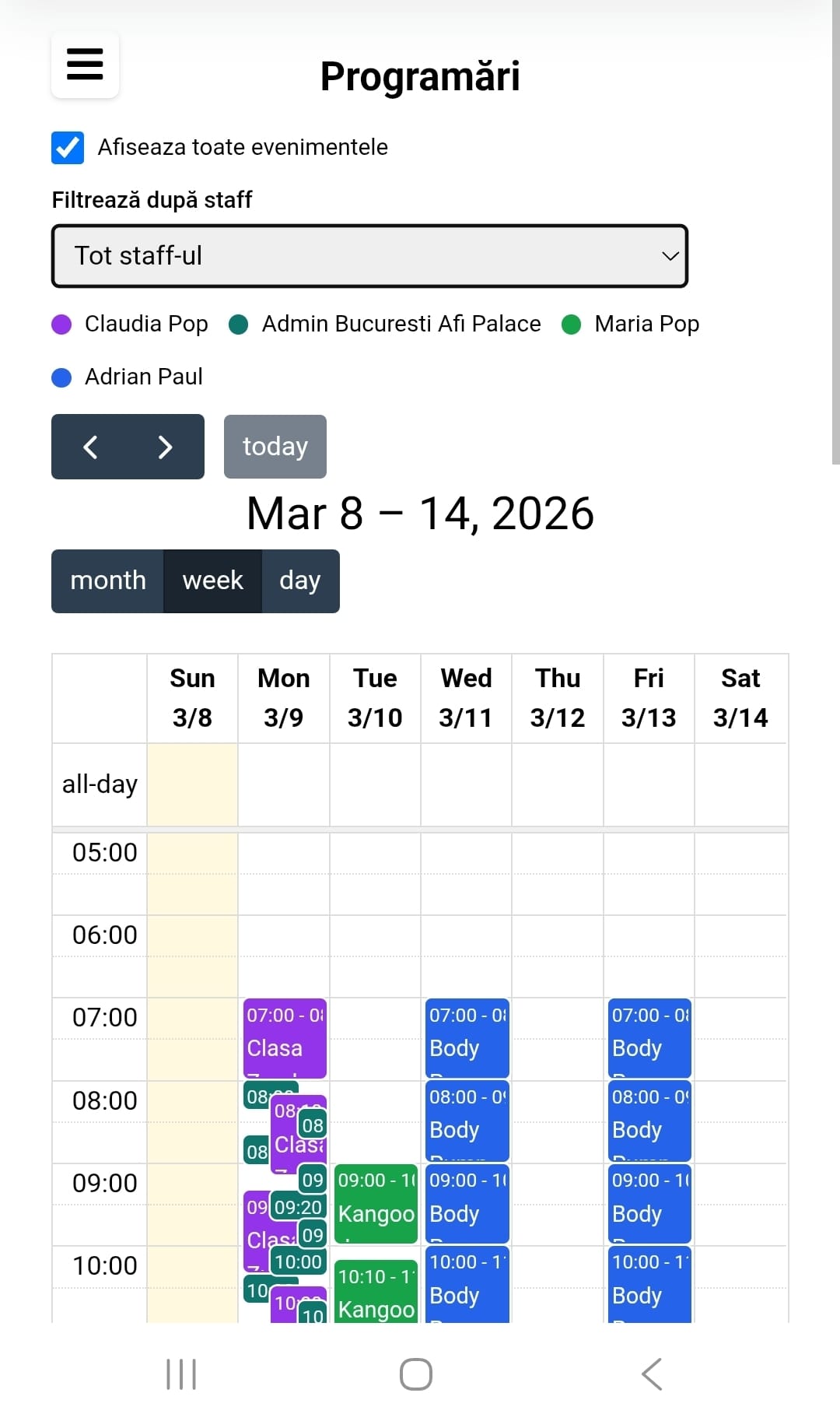Viewport: 840px width, 1421px height.
Task: Switch to month view
Action: coord(108,581)
